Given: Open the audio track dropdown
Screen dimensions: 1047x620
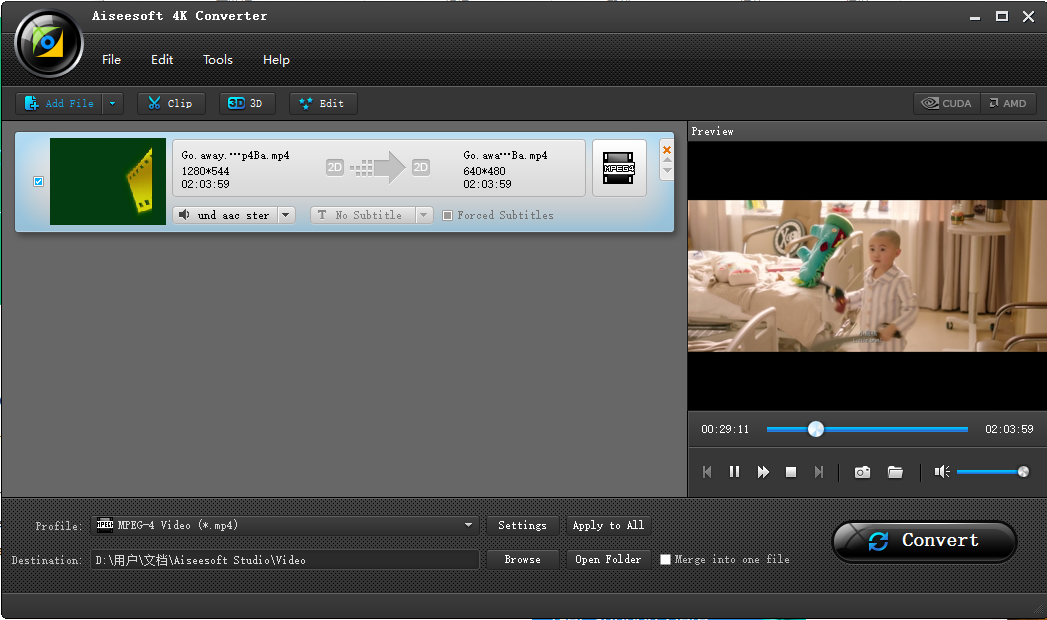Looking at the screenshot, I should pos(285,214).
